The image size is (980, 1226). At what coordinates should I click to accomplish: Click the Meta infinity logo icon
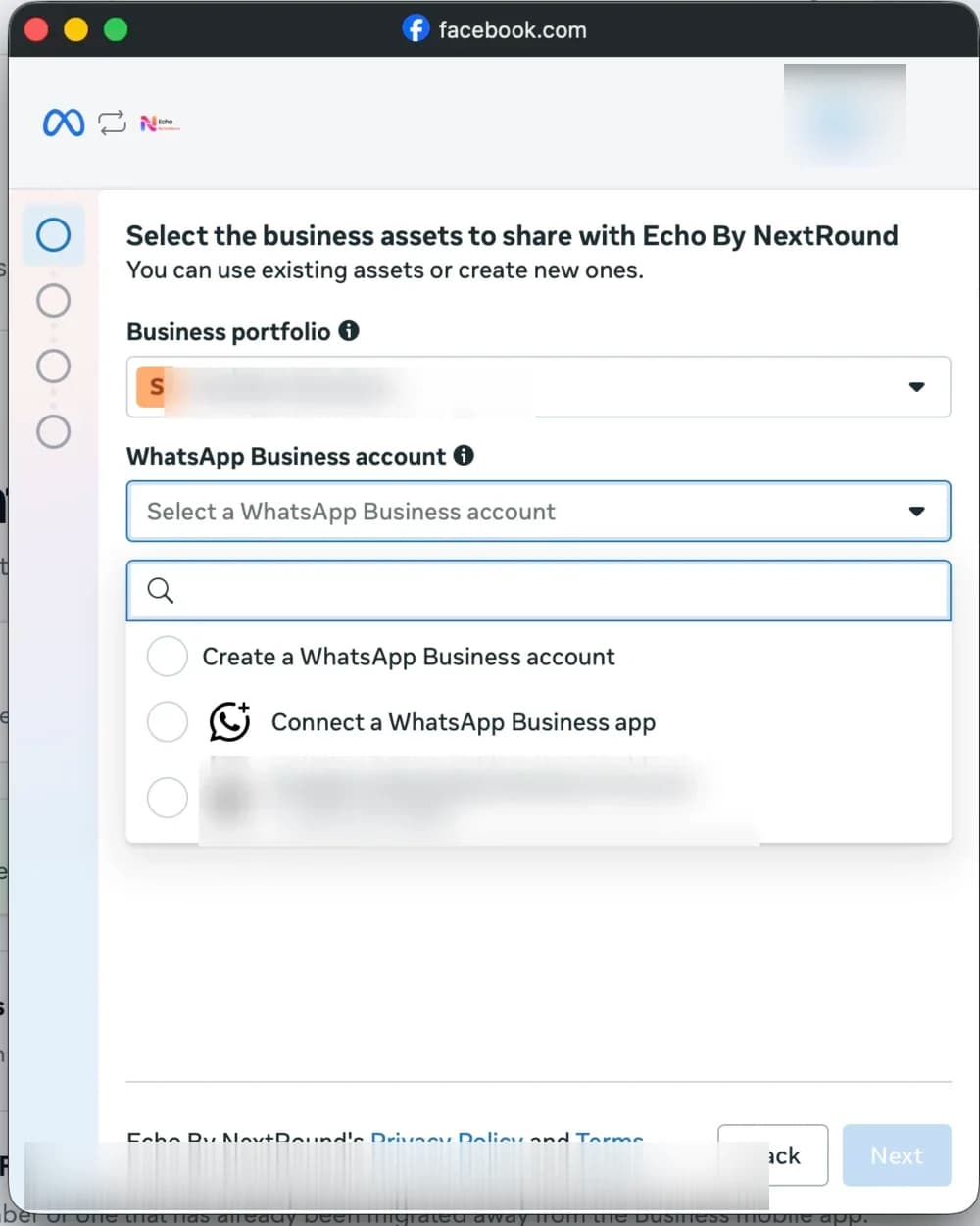[x=64, y=123]
